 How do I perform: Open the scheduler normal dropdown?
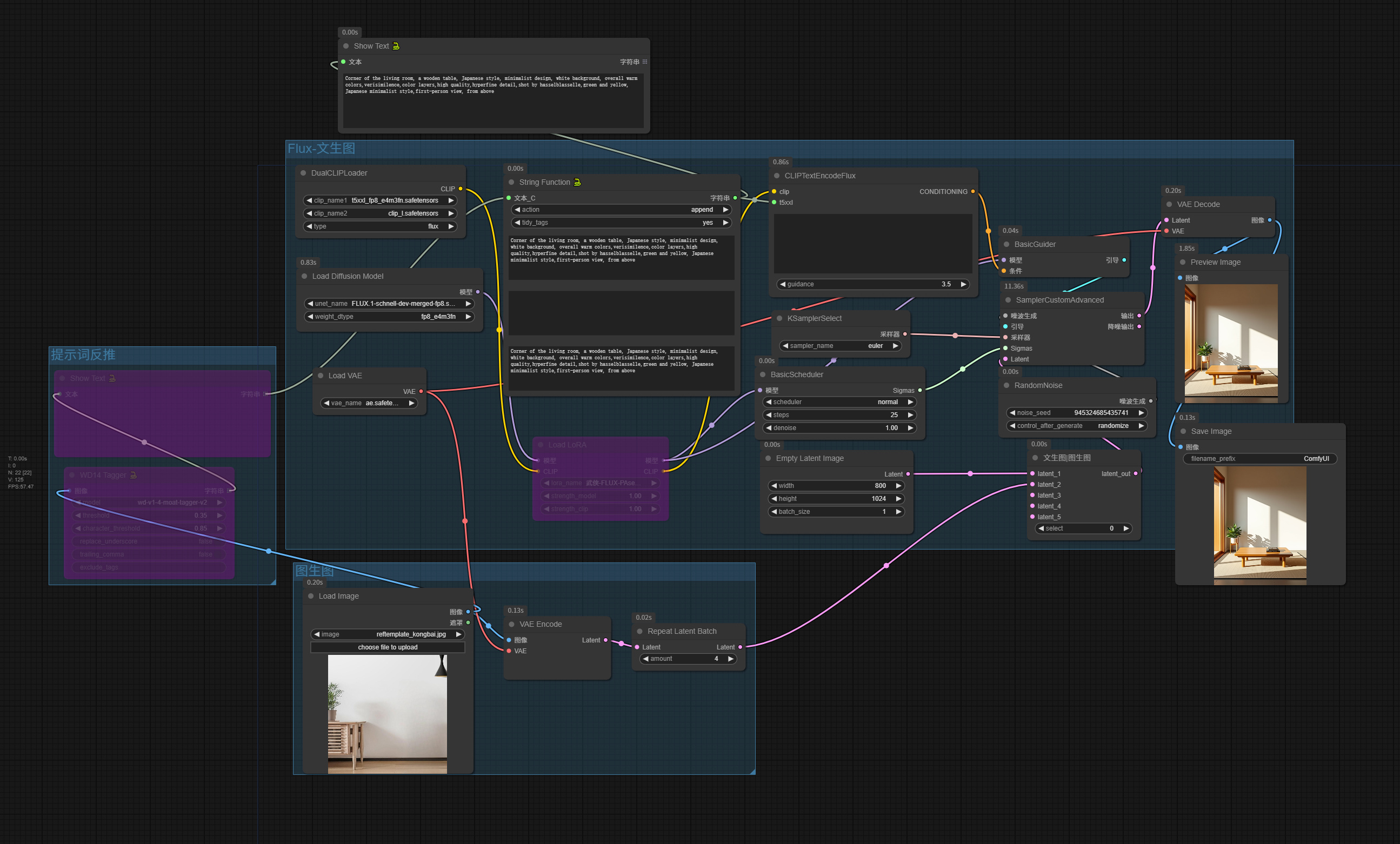839,401
